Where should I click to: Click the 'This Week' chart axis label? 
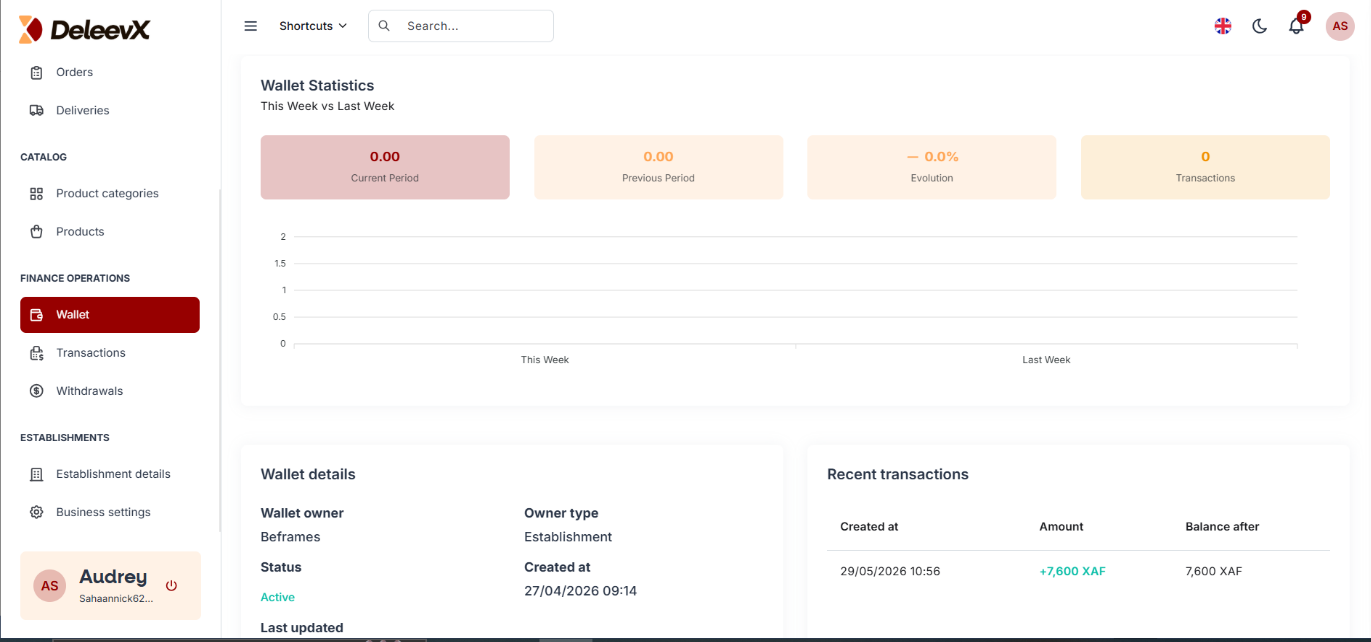(545, 359)
